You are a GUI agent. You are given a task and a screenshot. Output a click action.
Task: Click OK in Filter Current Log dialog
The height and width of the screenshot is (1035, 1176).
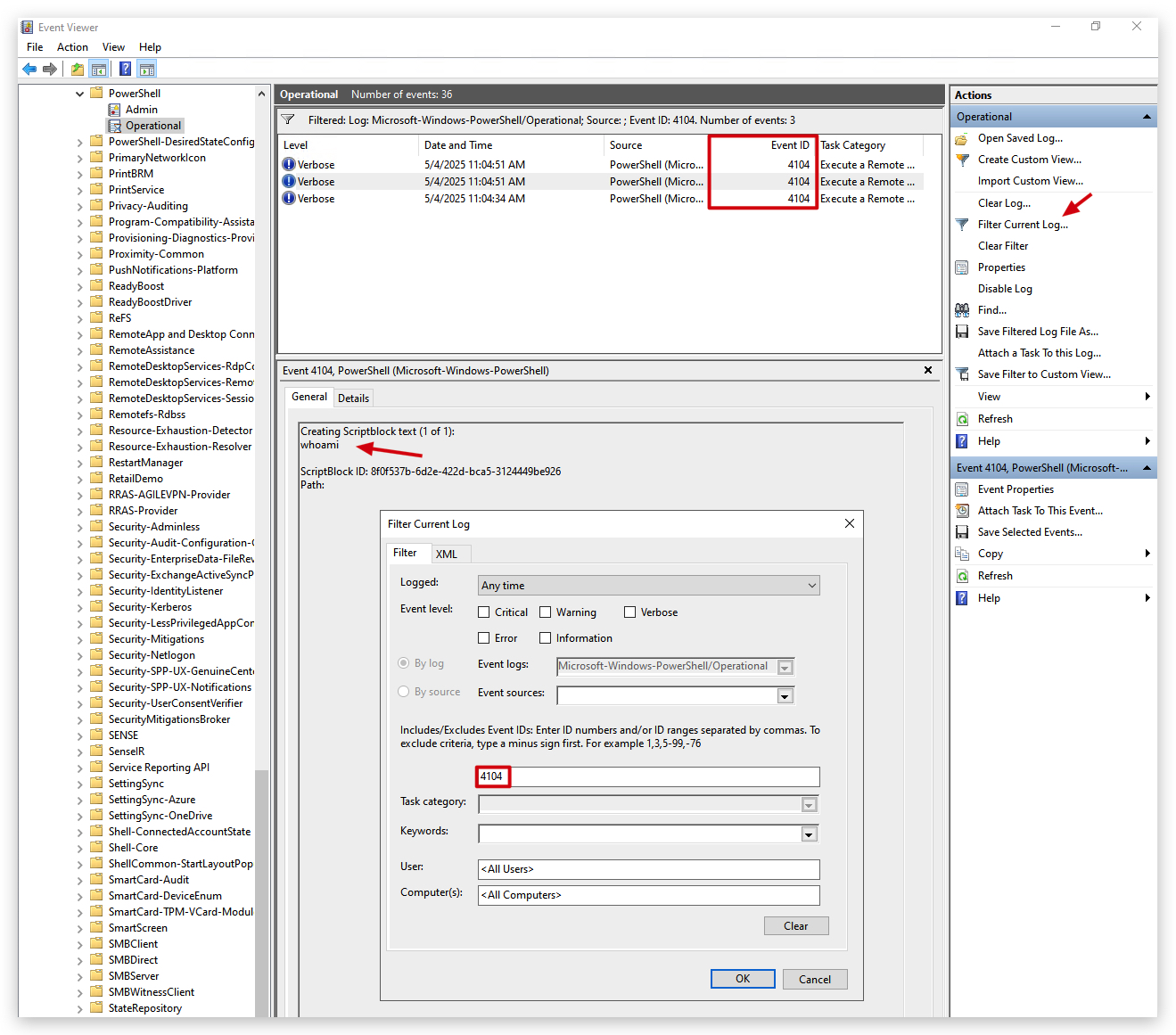point(743,979)
